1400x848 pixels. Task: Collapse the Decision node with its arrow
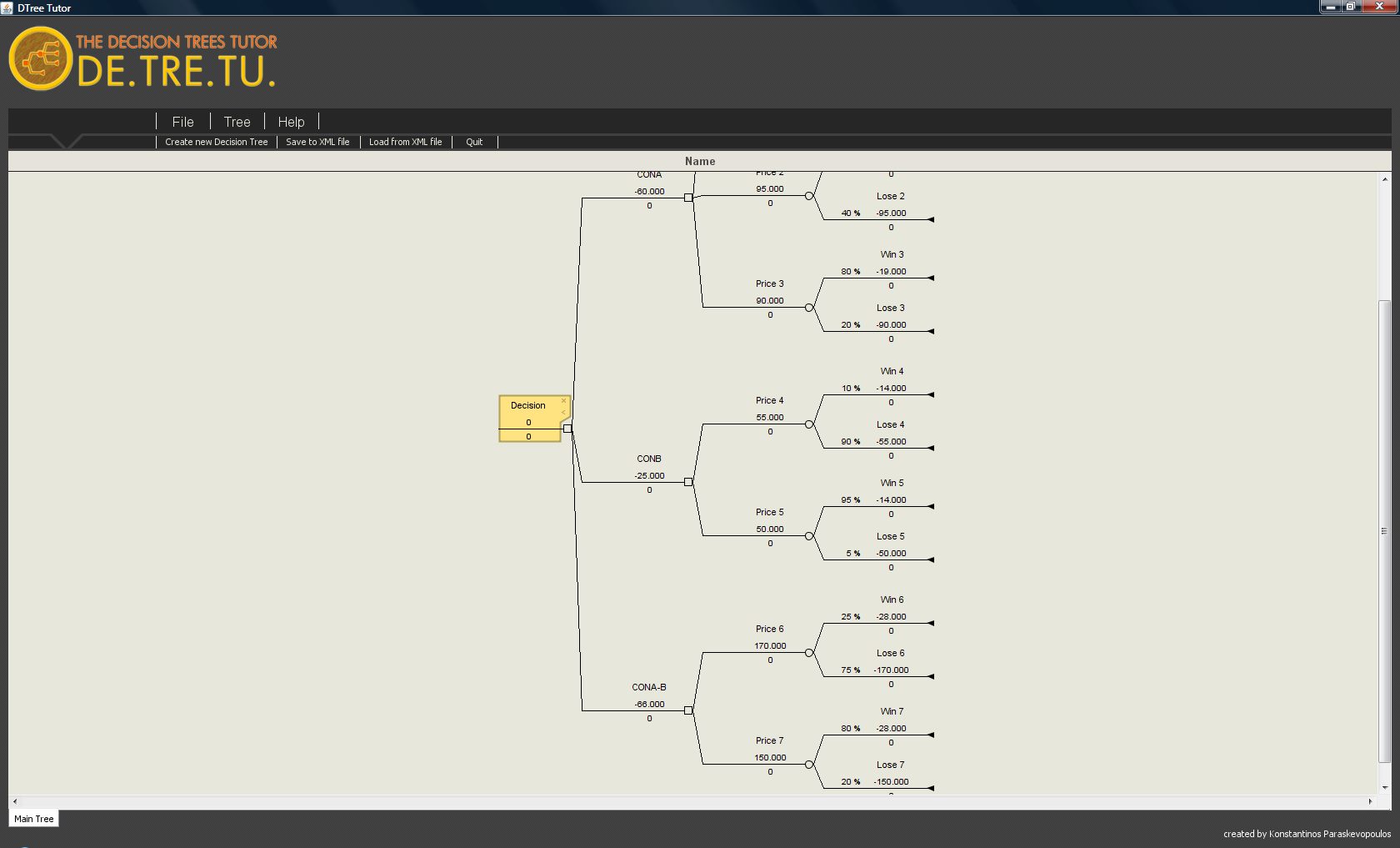563,412
